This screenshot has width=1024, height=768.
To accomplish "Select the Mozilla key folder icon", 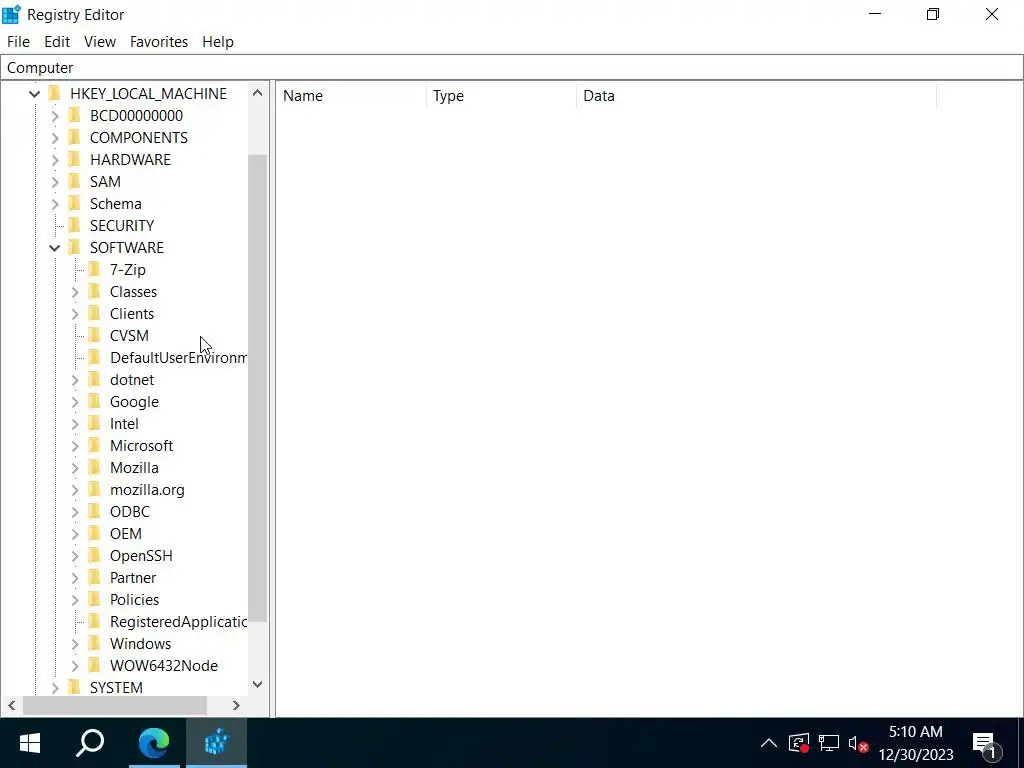I will click(94, 468).
